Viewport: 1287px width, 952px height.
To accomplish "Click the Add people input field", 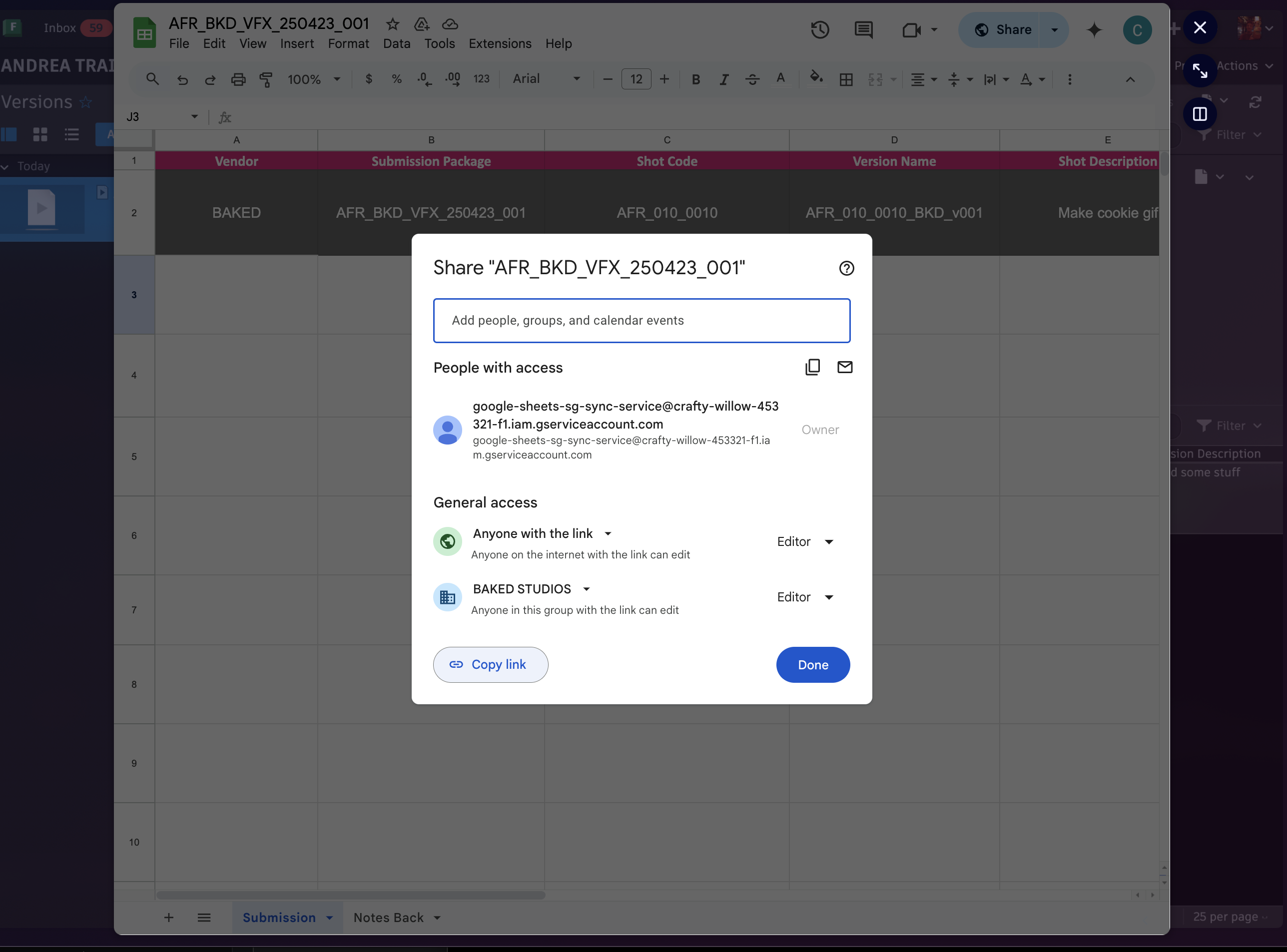I will coord(641,320).
